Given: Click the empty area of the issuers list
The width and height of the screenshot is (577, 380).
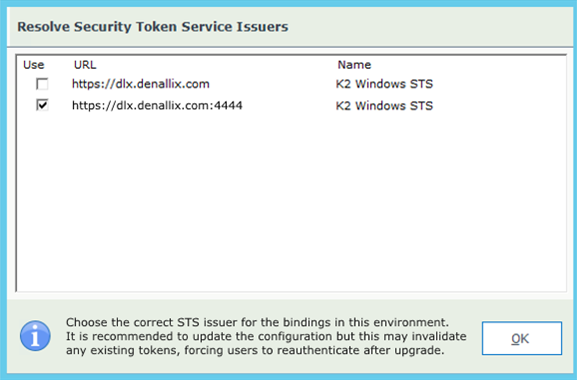Looking at the screenshot, I should (291, 202).
